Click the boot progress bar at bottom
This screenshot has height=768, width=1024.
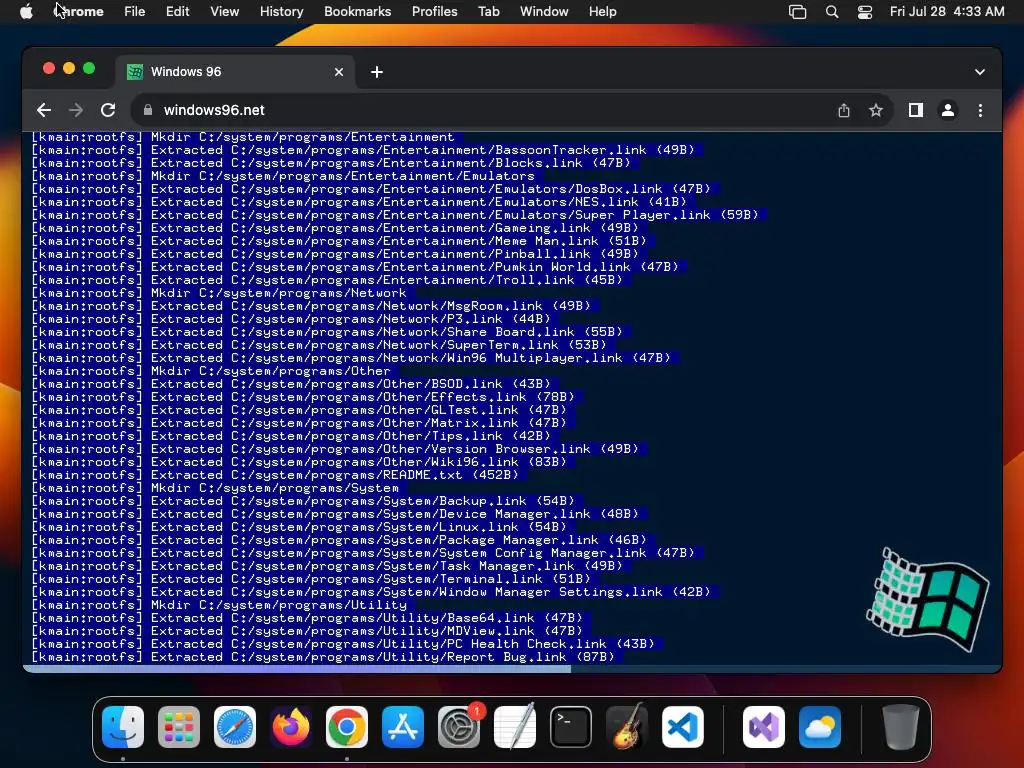512,669
